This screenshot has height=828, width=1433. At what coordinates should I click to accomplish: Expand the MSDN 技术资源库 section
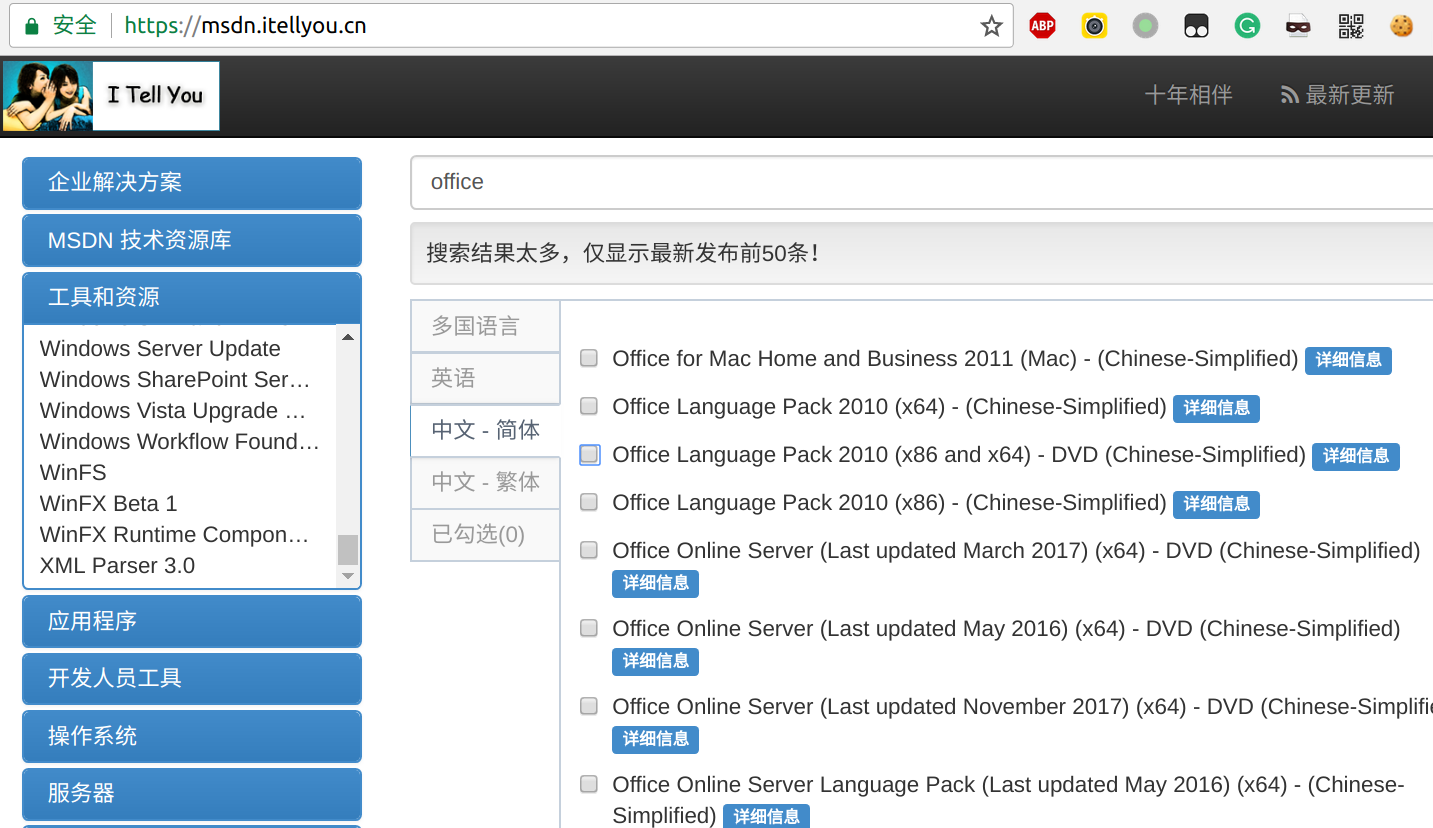pos(192,240)
